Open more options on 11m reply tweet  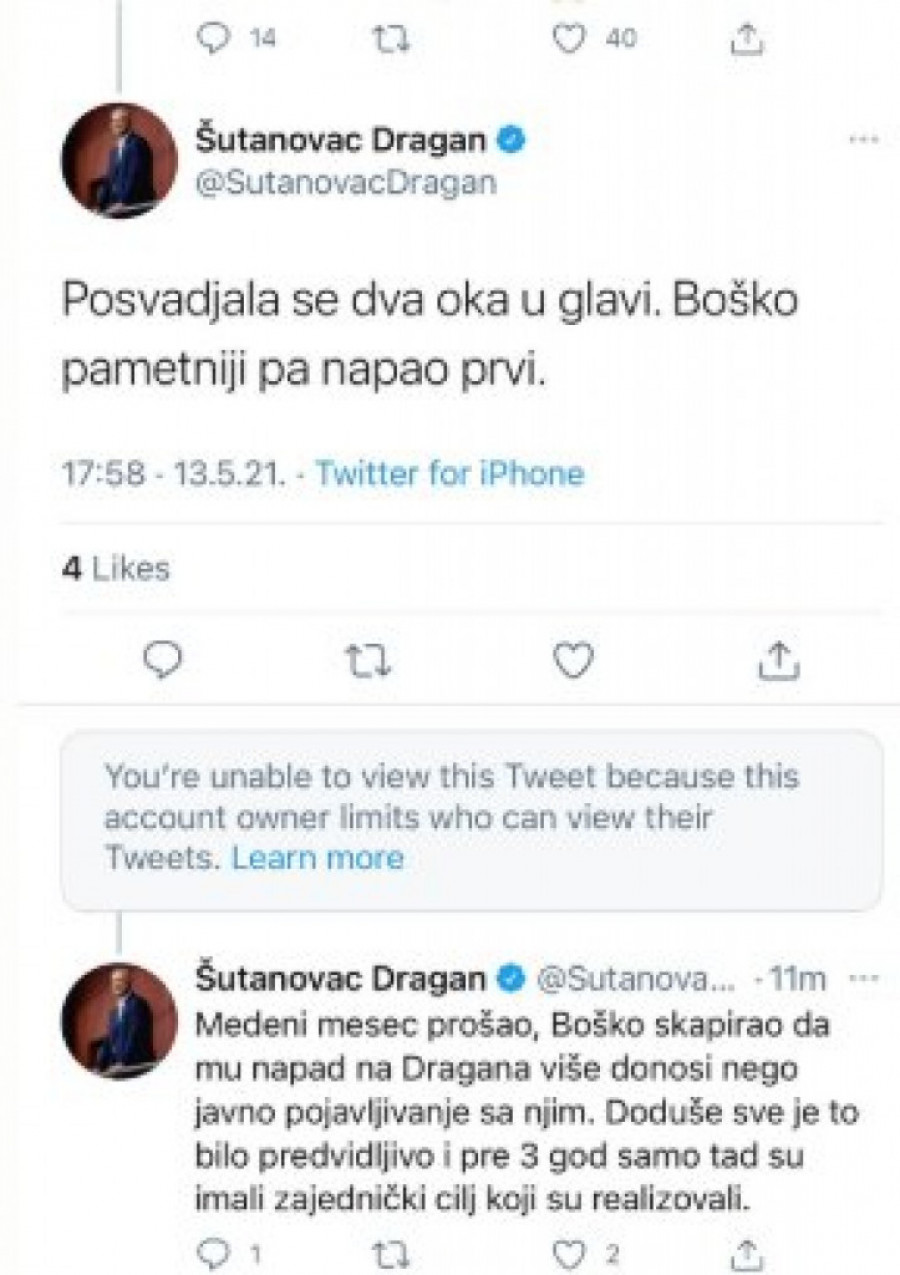[862, 979]
